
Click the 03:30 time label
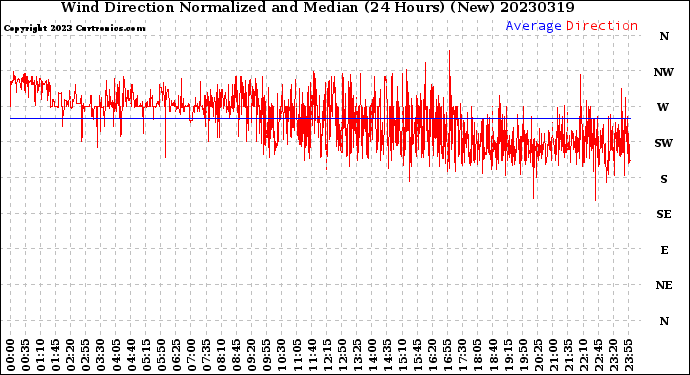tap(101, 355)
